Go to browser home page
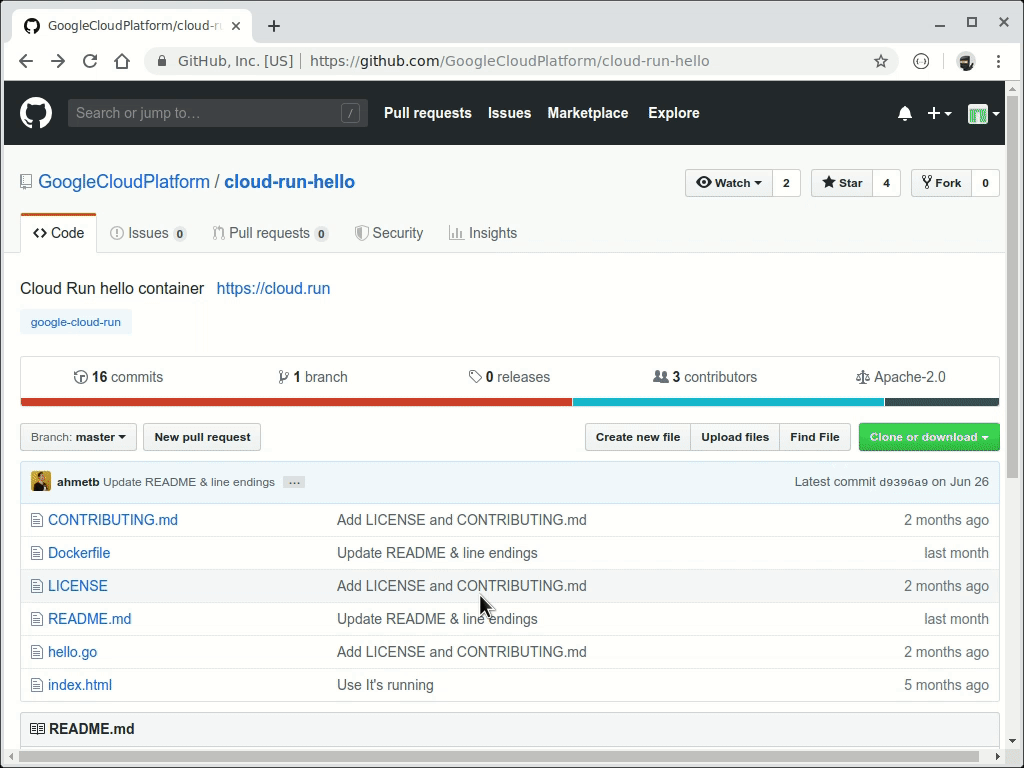Image resolution: width=1024 pixels, height=768 pixels. 122,61
